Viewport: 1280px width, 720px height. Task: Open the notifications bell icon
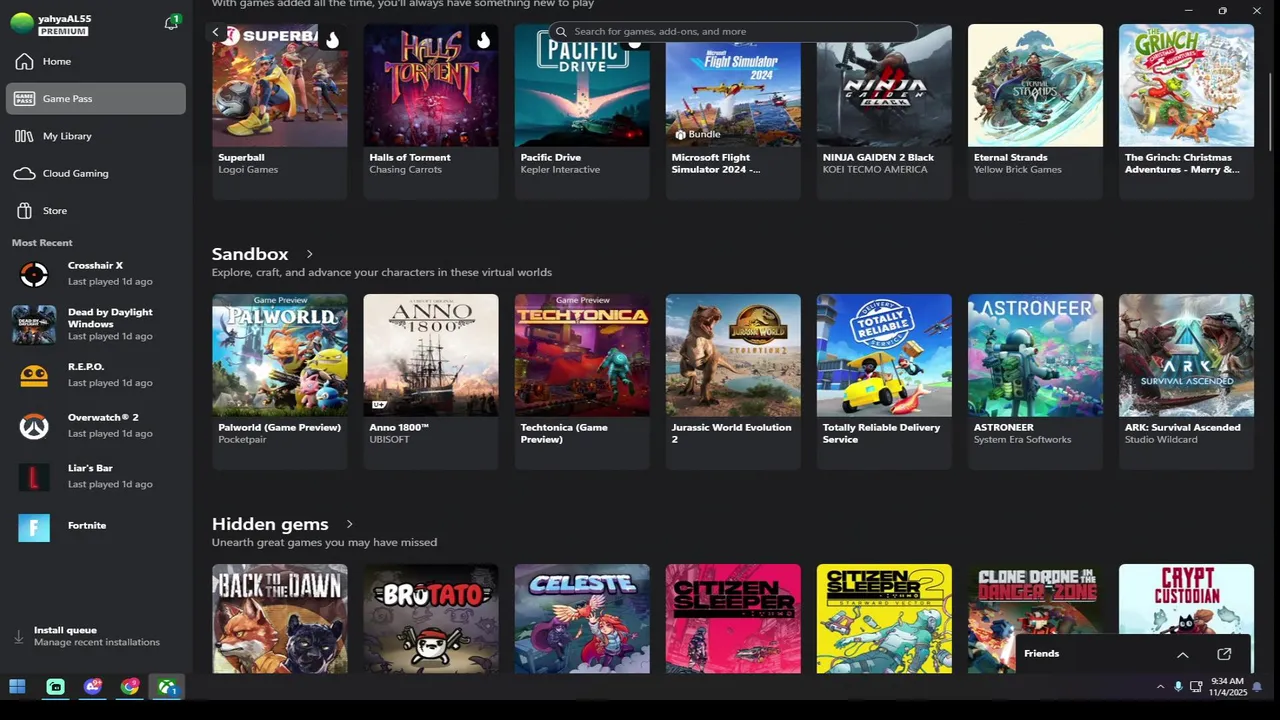[171, 23]
